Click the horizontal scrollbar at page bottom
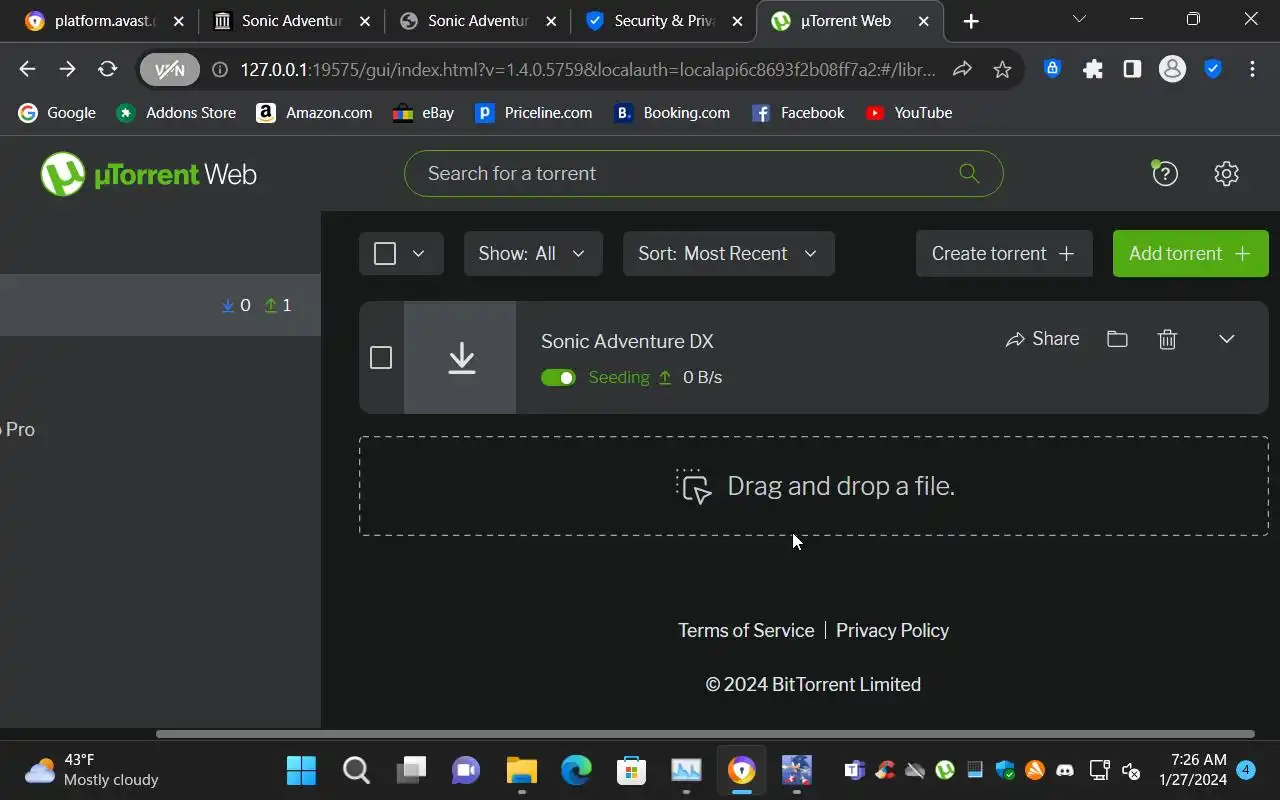Image resolution: width=1280 pixels, height=800 pixels. [x=705, y=734]
